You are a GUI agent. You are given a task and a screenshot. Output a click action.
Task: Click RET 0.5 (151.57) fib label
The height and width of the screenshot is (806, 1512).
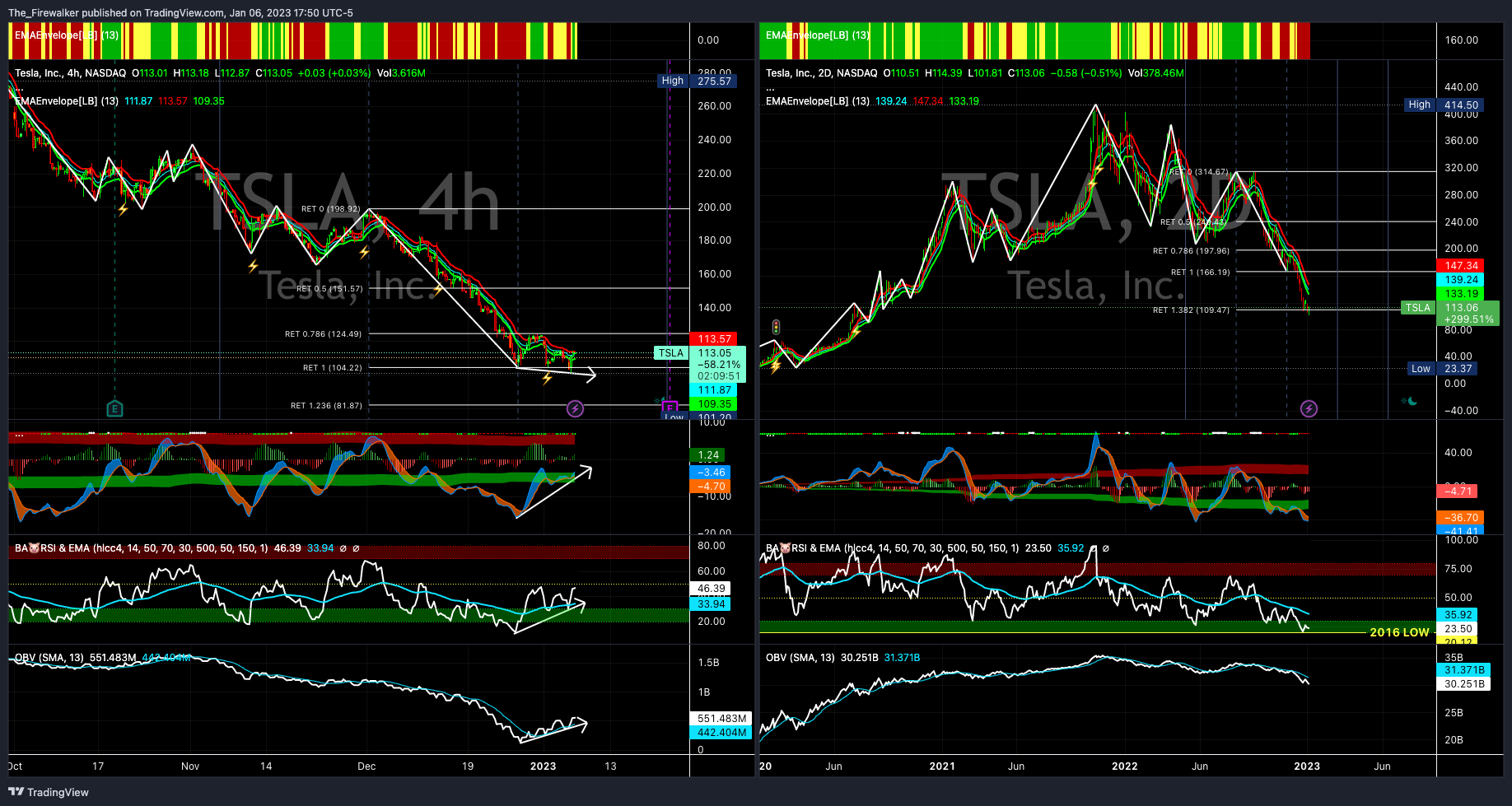click(x=329, y=289)
